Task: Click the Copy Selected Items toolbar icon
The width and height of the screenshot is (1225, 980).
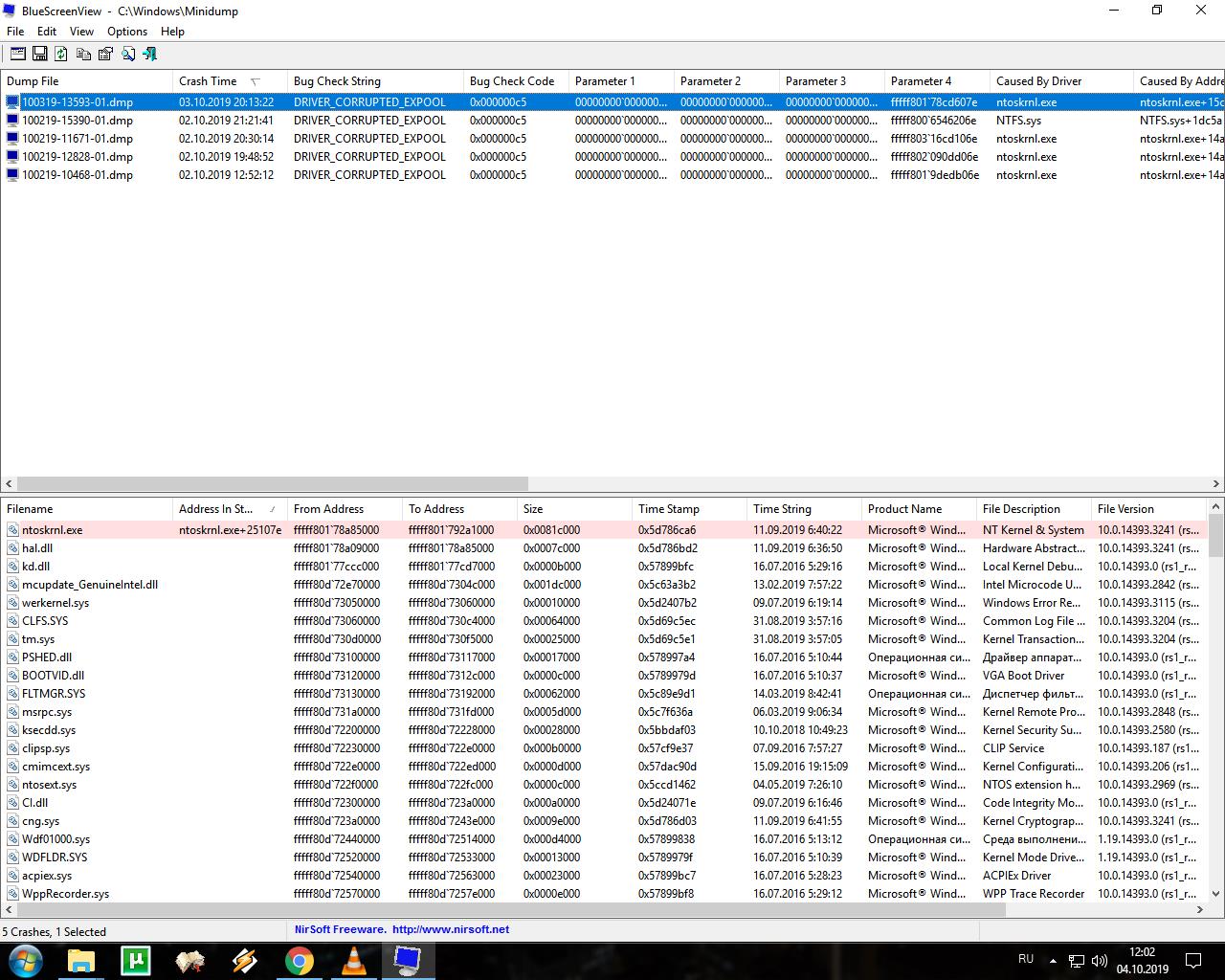Action: [x=83, y=54]
